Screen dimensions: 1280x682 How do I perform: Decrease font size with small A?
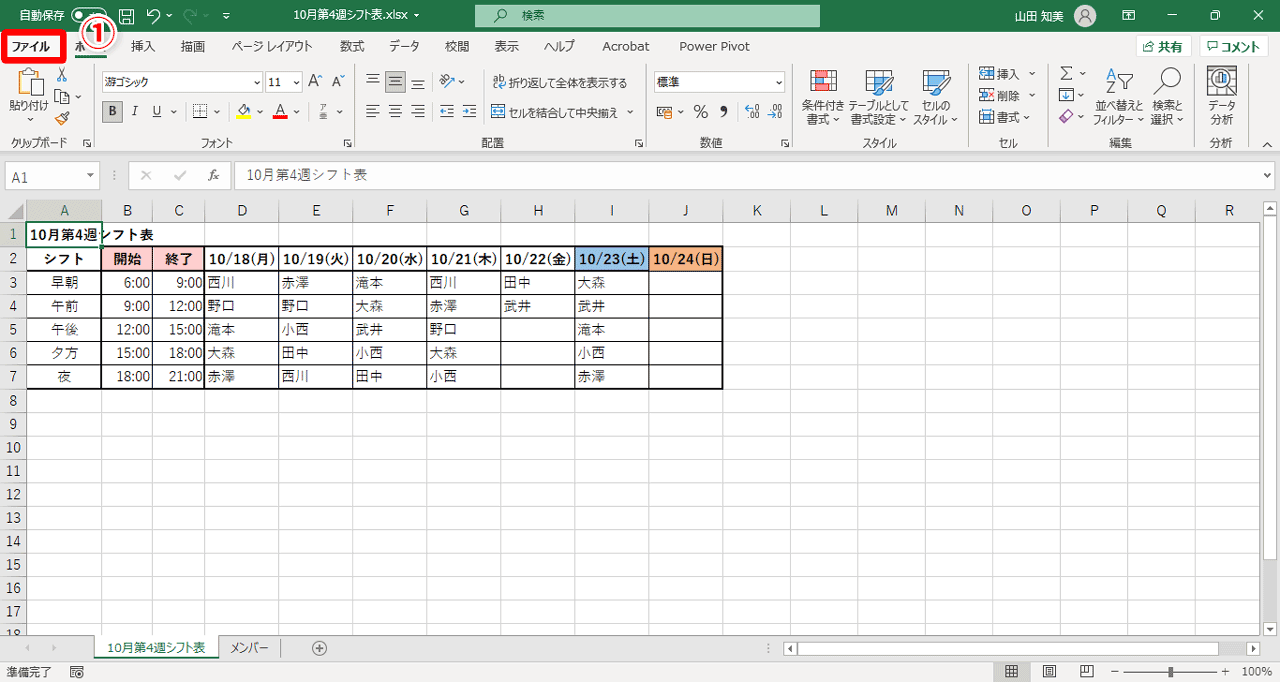click(336, 81)
